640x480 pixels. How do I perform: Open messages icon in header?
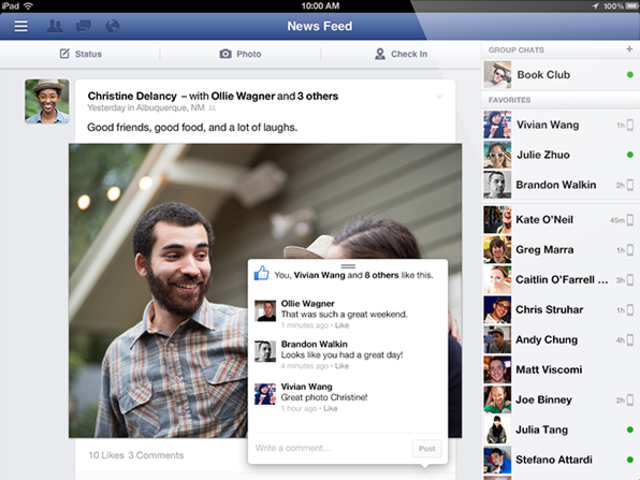[x=84, y=26]
